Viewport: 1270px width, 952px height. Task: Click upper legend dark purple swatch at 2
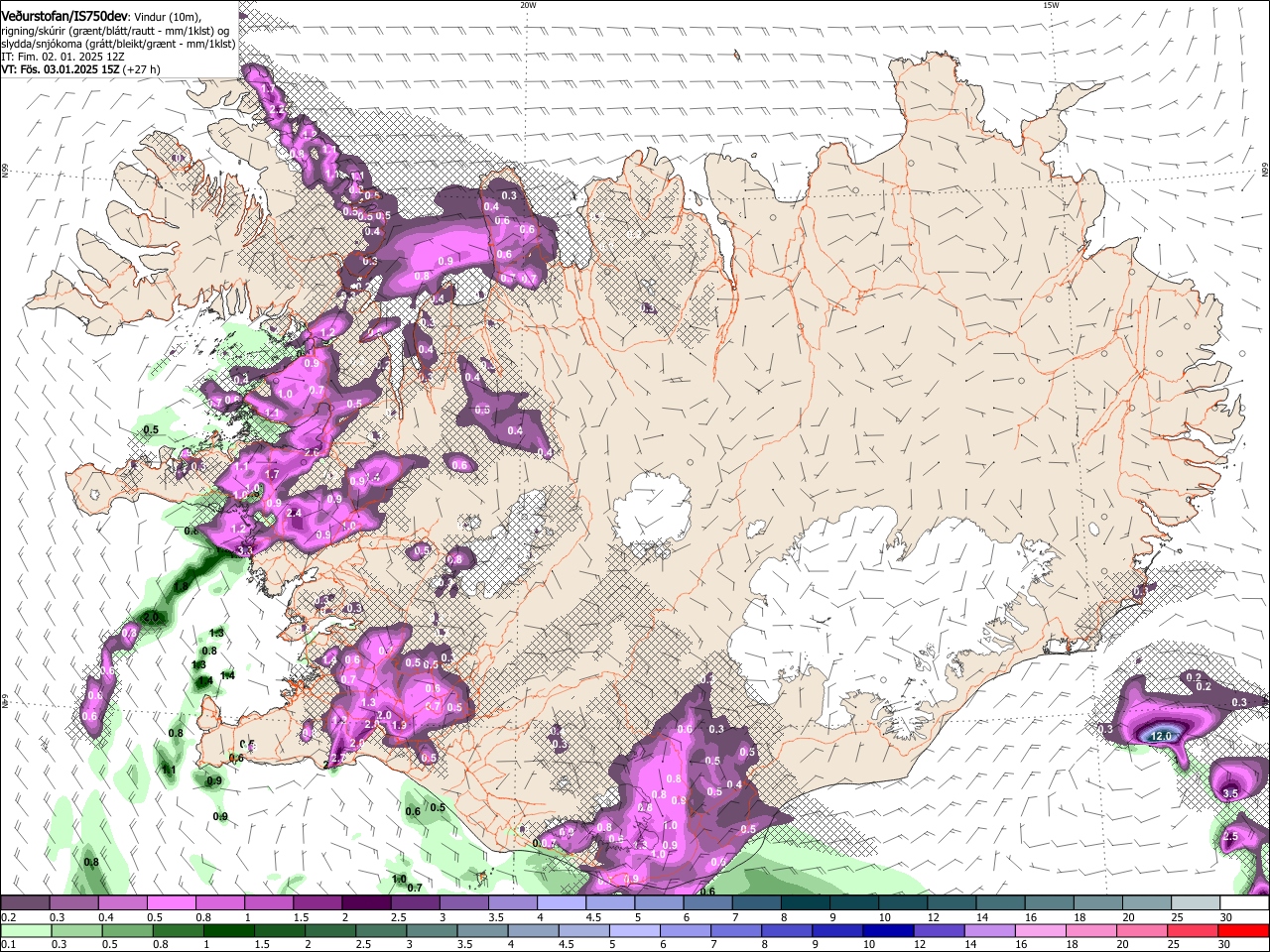[366, 902]
